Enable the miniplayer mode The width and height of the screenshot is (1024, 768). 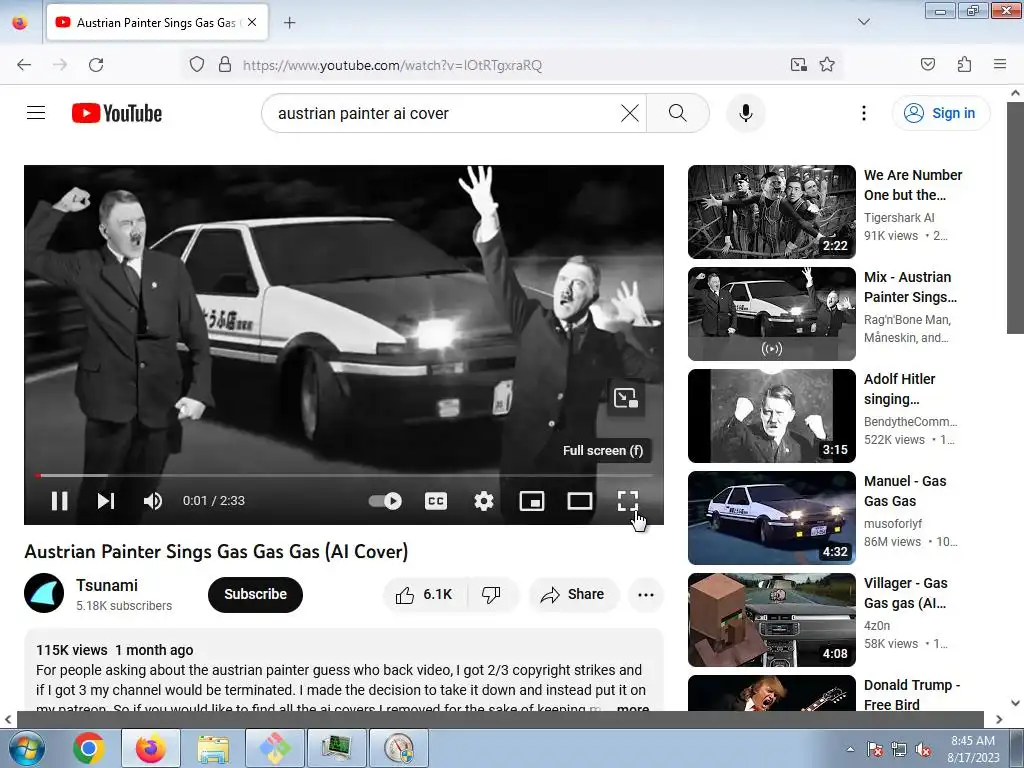click(x=532, y=501)
